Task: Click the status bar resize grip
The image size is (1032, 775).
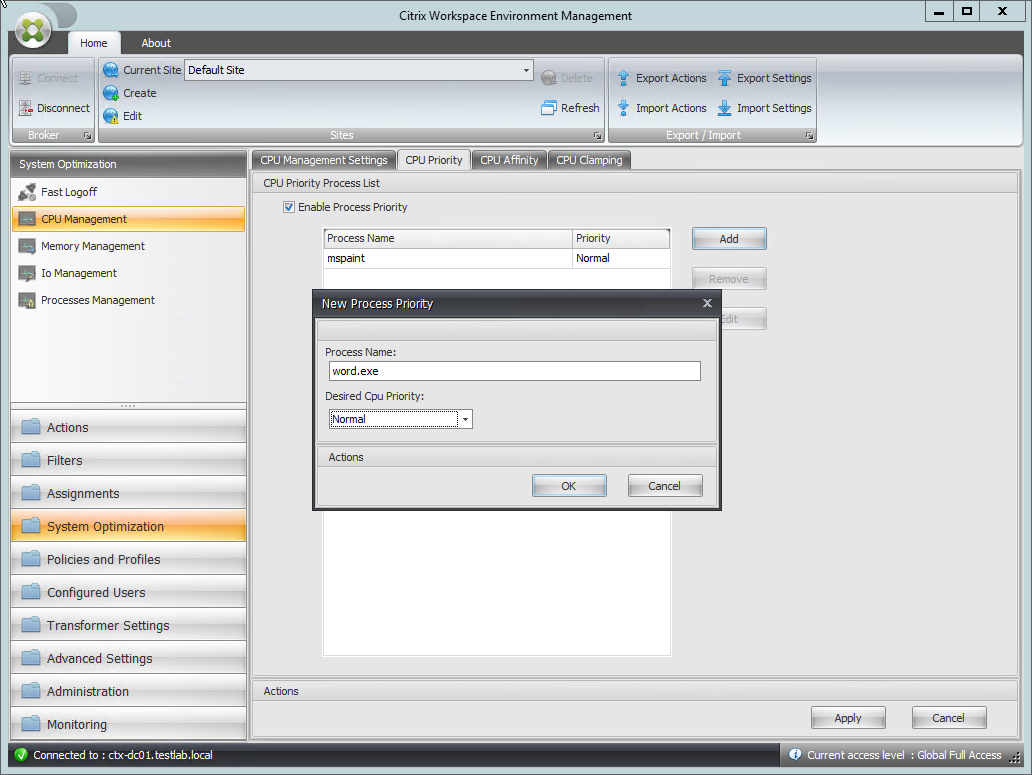Action: (x=1016, y=758)
